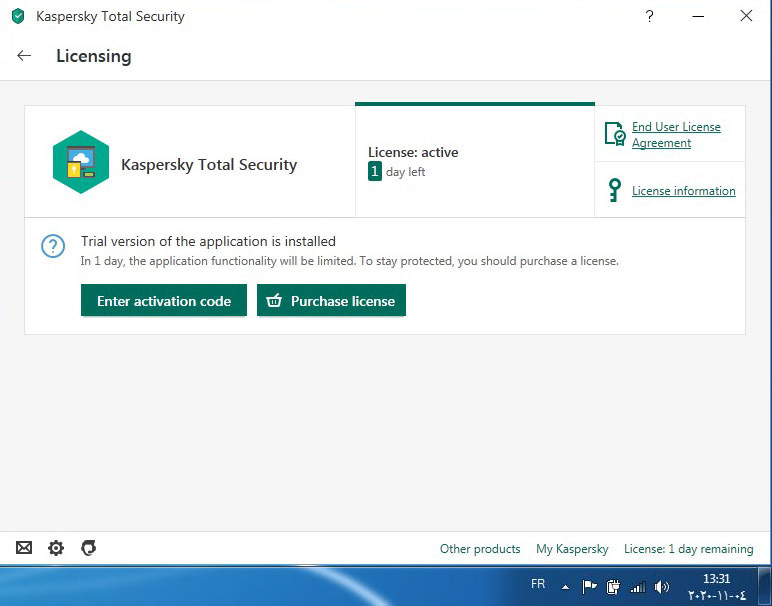Click the Show desktop strip at the taskbar end
Viewport: 772px width, 606px height.
coord(766,586)
